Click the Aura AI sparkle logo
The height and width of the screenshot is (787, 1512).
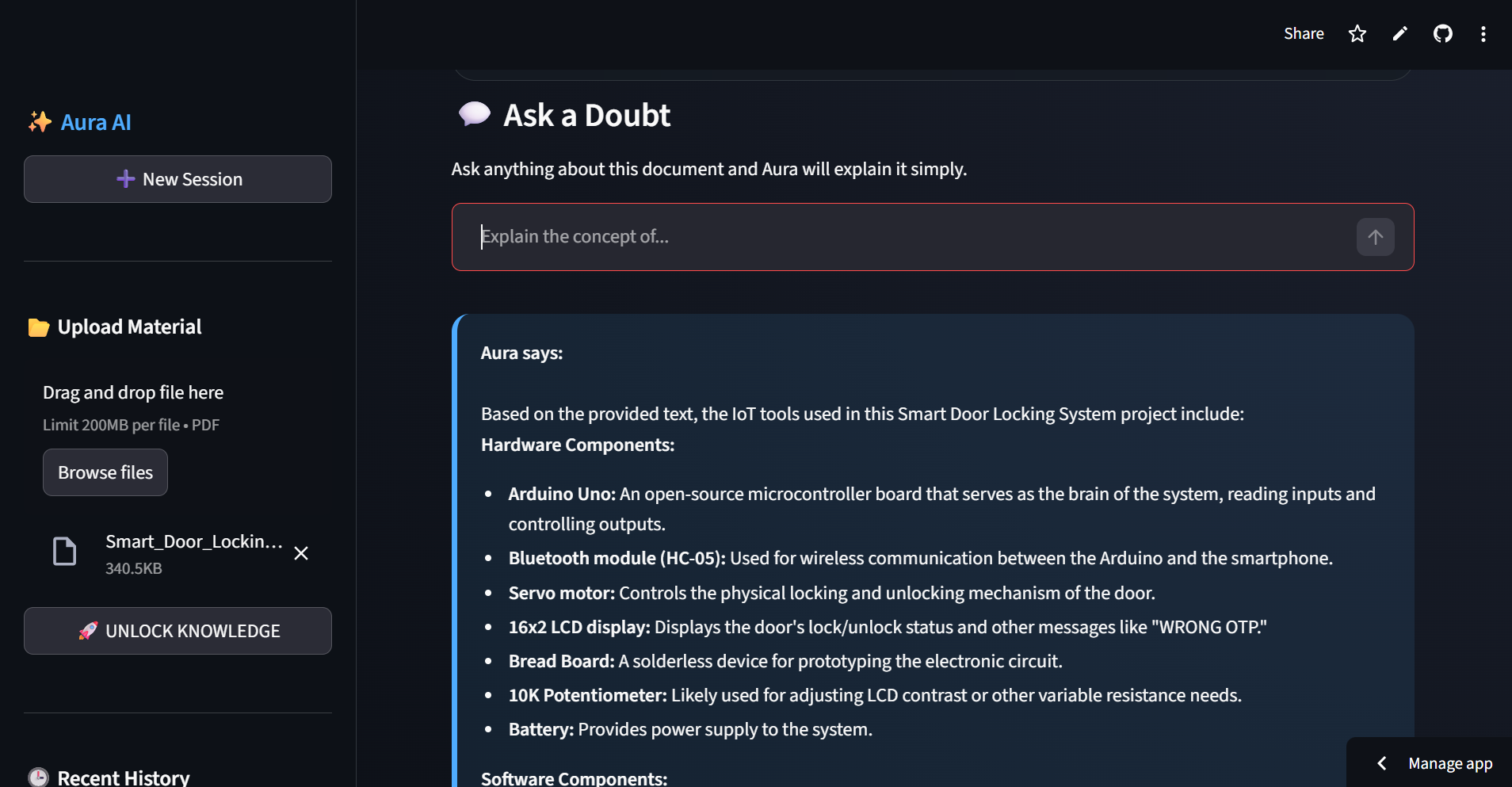coord(40,122)
